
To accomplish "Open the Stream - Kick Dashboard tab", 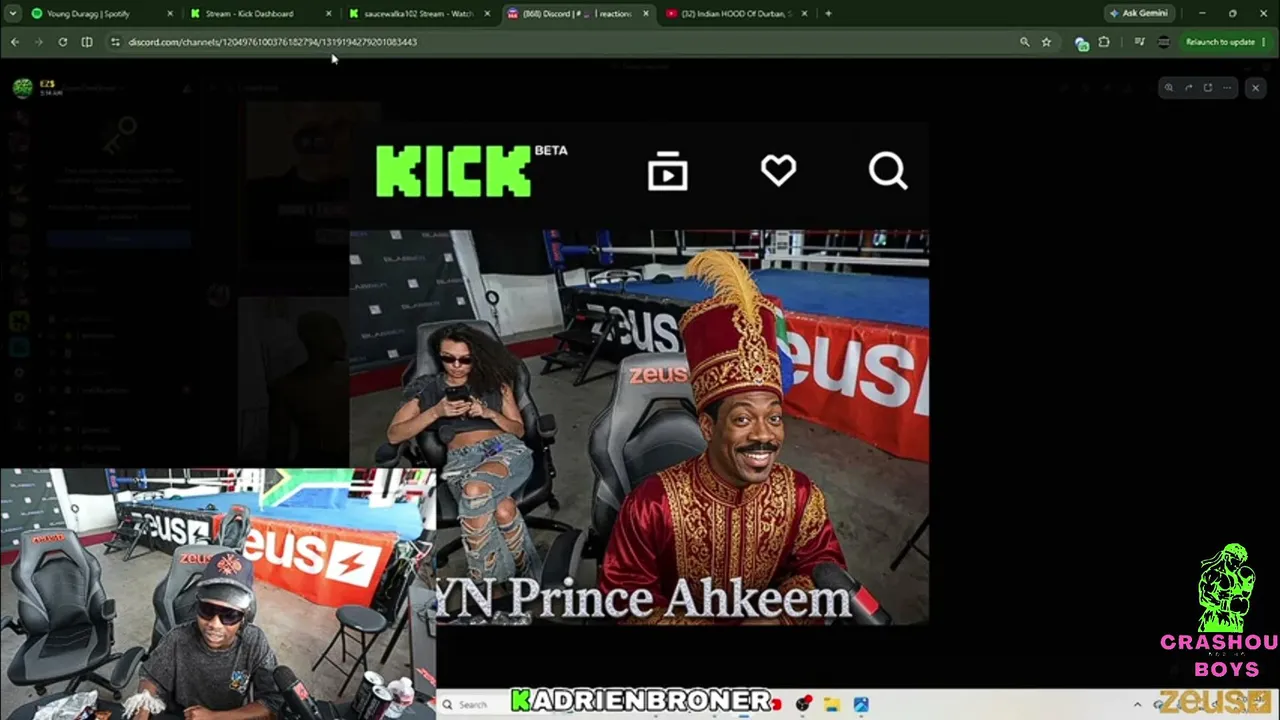I will click(262, 14).
